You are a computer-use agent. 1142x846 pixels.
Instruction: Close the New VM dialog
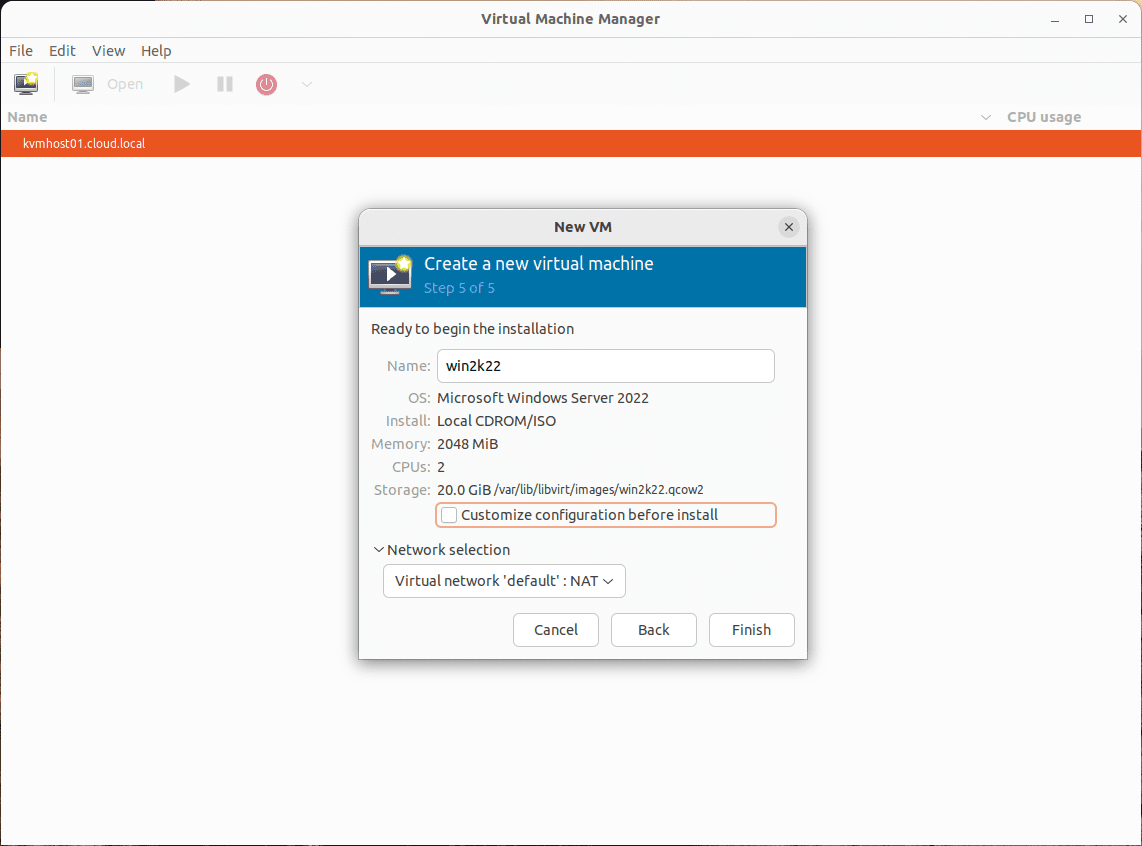(788, 227)
